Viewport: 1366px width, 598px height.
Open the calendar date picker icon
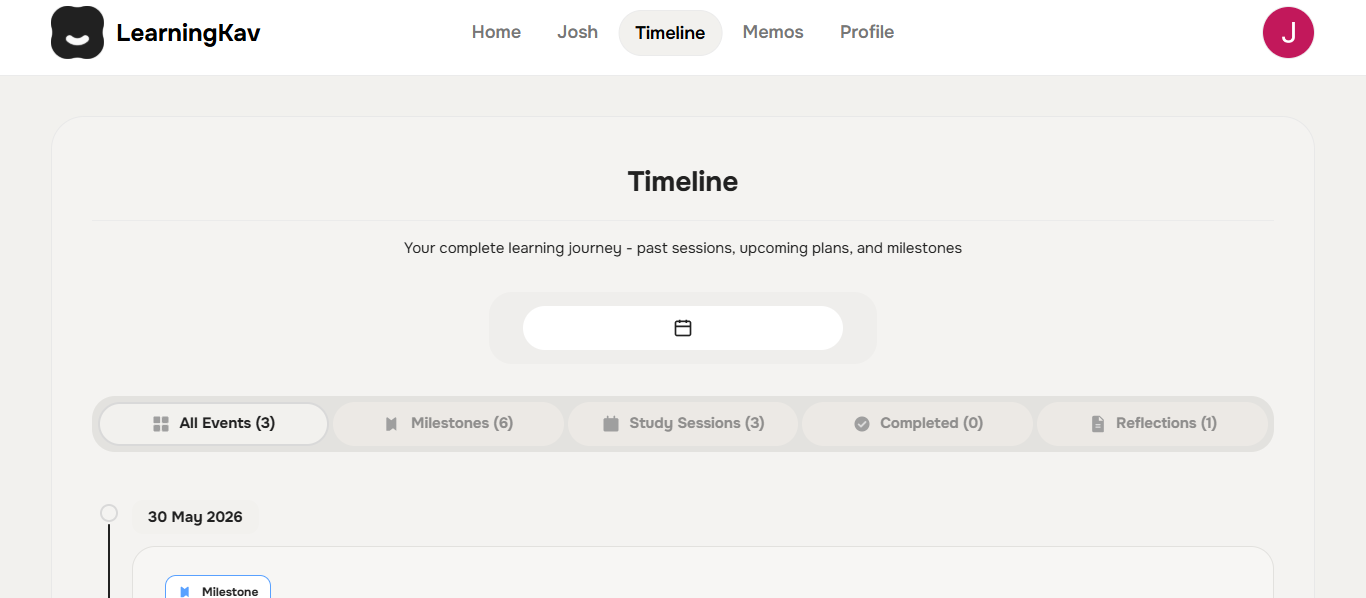tap(683, 328)
